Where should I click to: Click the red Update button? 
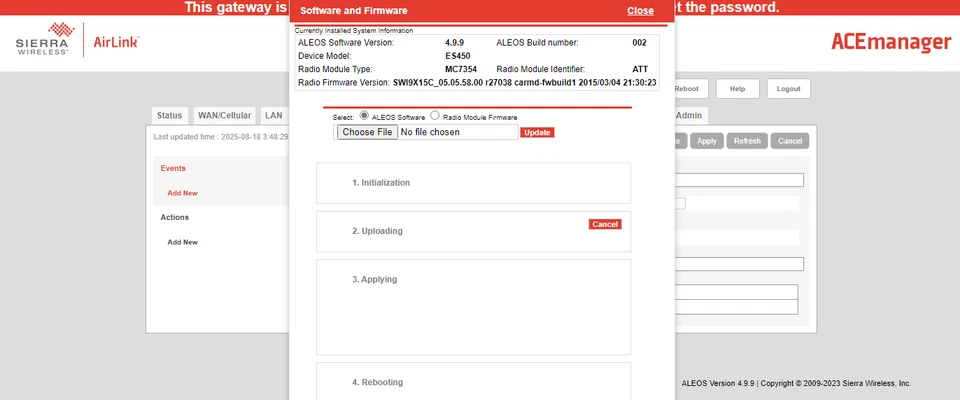point(537,132)
